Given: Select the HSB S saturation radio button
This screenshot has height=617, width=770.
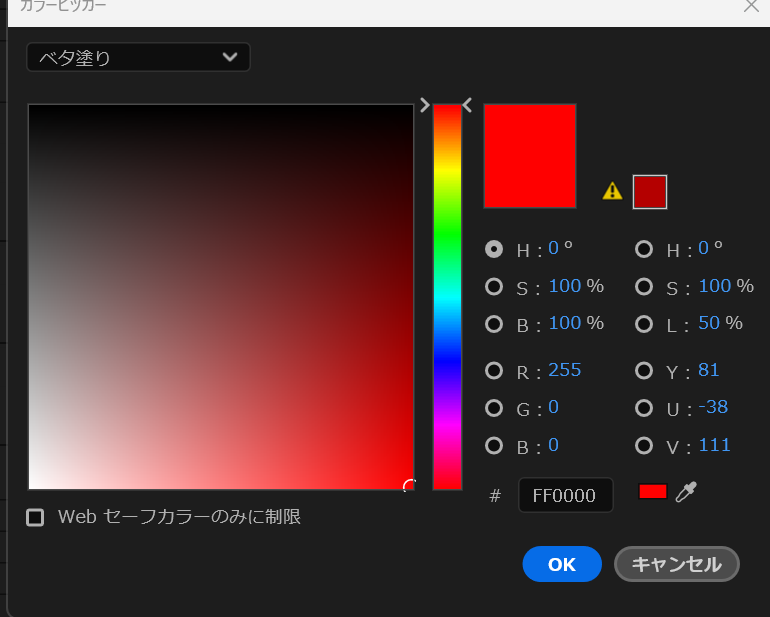Looking at the screenshot, I should coord(494,287).
